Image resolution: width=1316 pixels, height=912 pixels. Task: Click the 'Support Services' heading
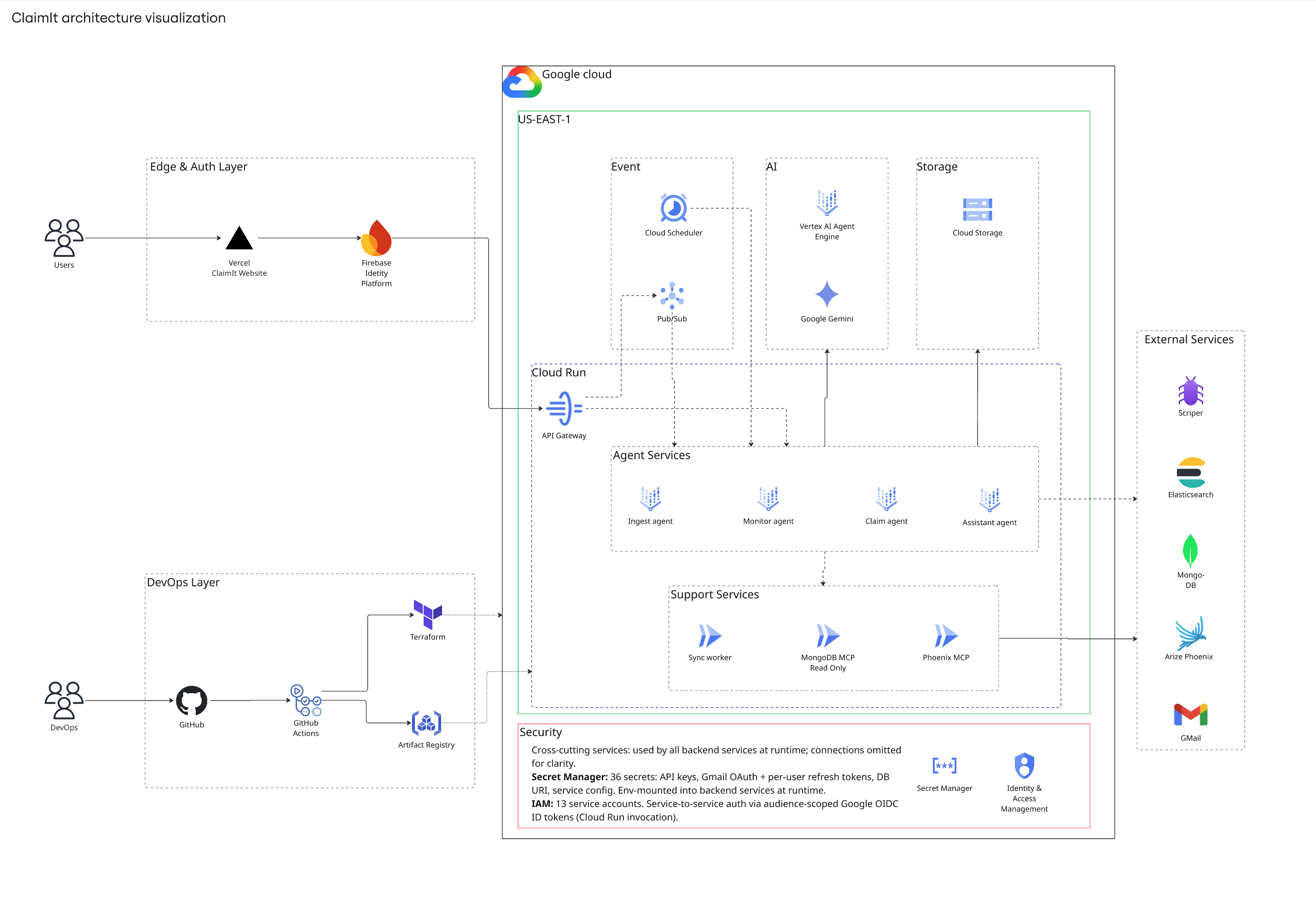pos(715,594)
